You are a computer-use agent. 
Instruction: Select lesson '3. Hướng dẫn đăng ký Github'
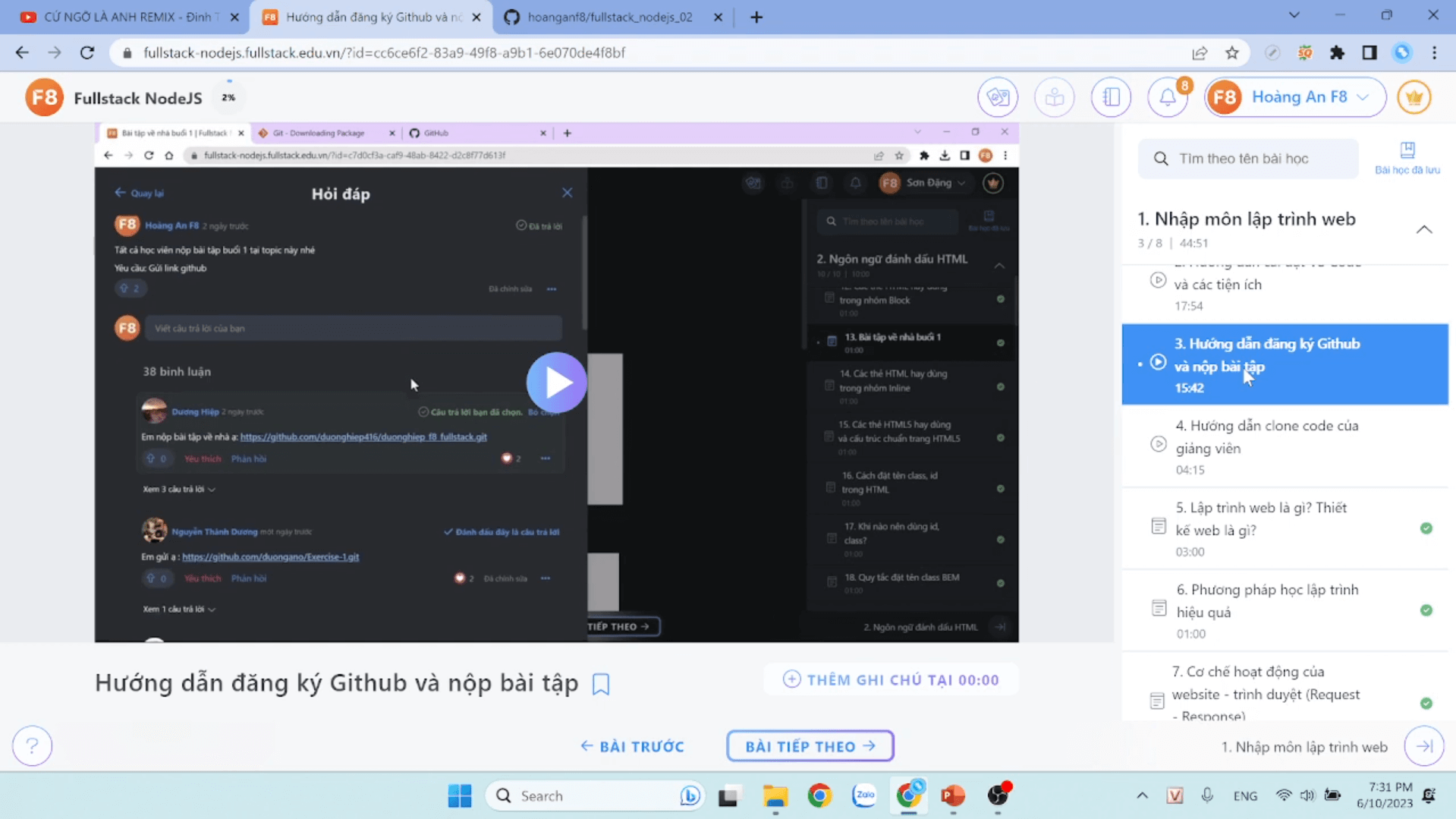pos(1285,364)
